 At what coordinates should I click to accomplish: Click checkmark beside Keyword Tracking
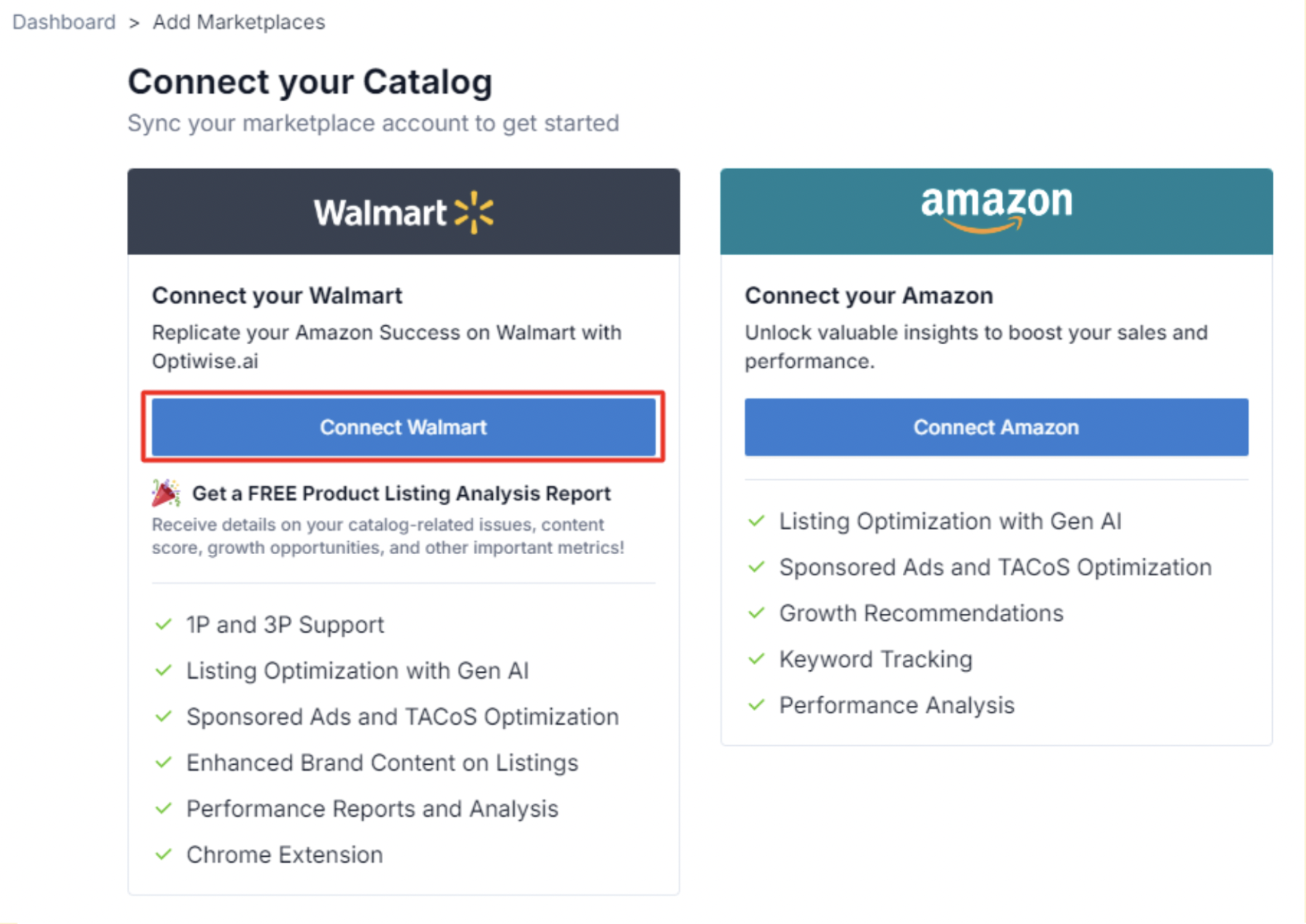point(756,659)
